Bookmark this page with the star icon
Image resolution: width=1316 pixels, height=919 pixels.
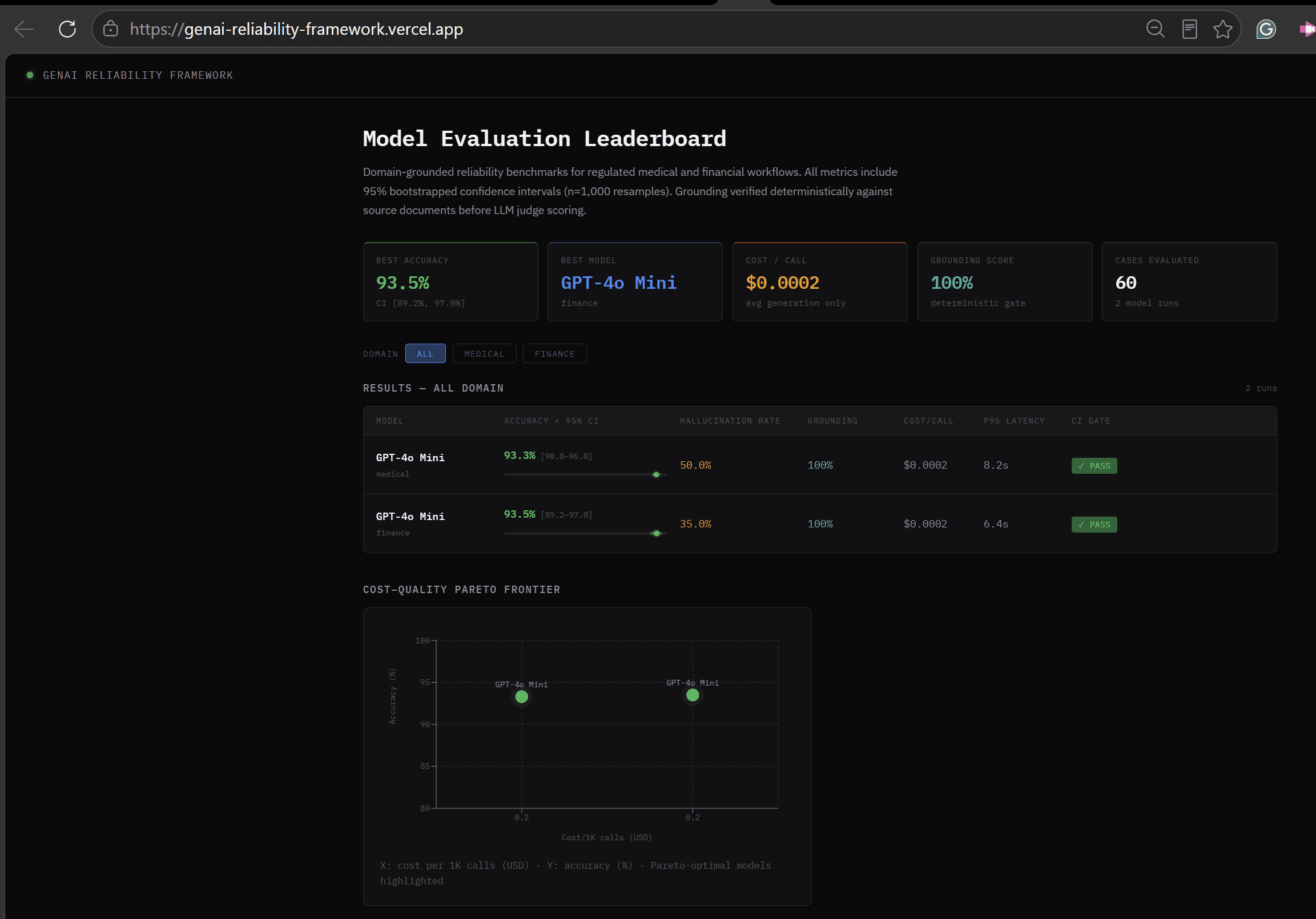point(1222,29)
